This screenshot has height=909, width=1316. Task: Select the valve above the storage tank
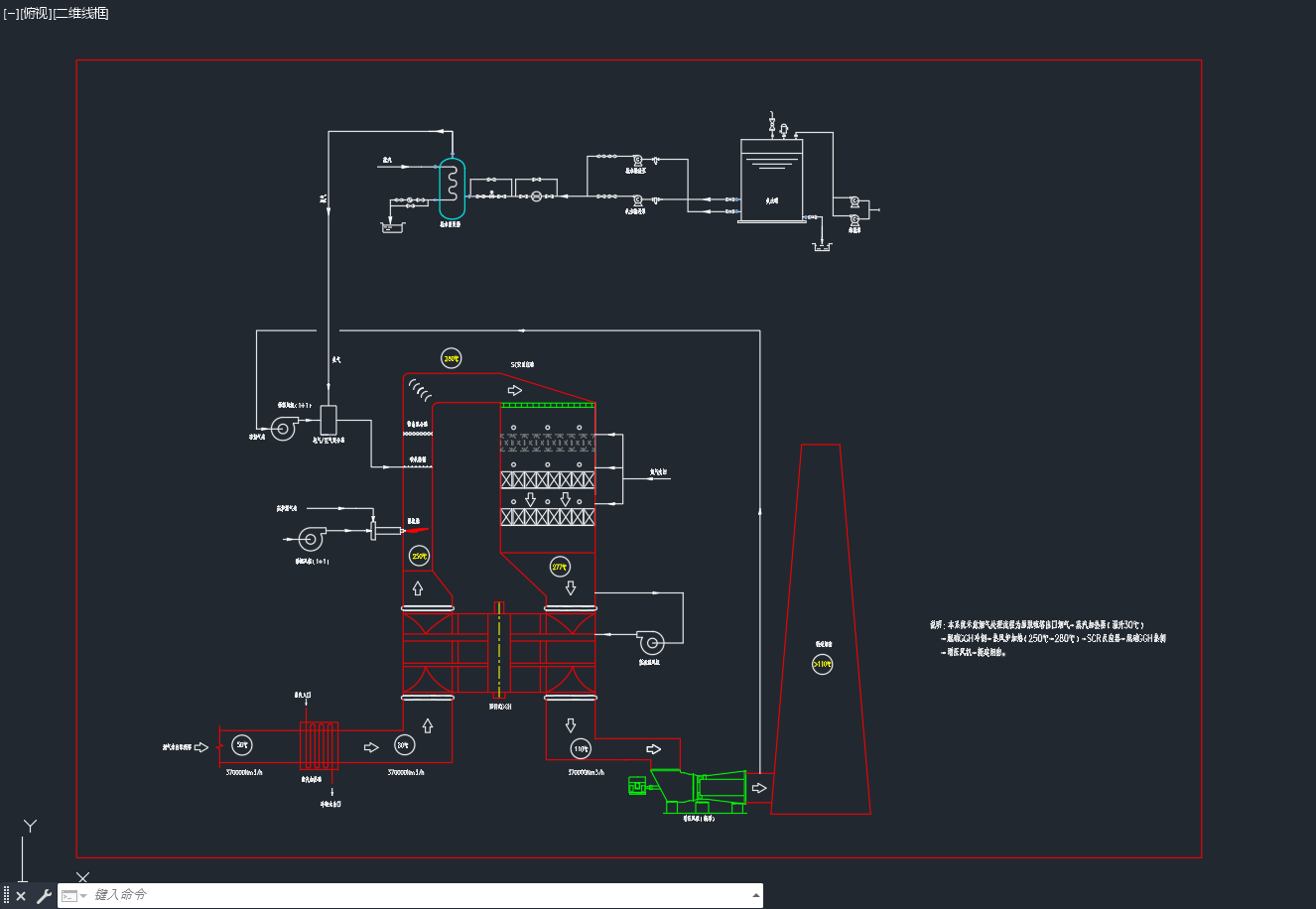[x=772, y=125]
